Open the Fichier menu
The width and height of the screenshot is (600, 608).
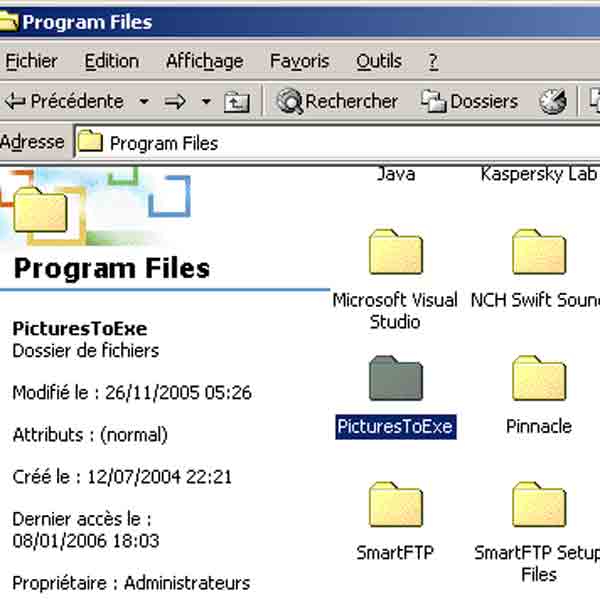click(x=31, y=61)
